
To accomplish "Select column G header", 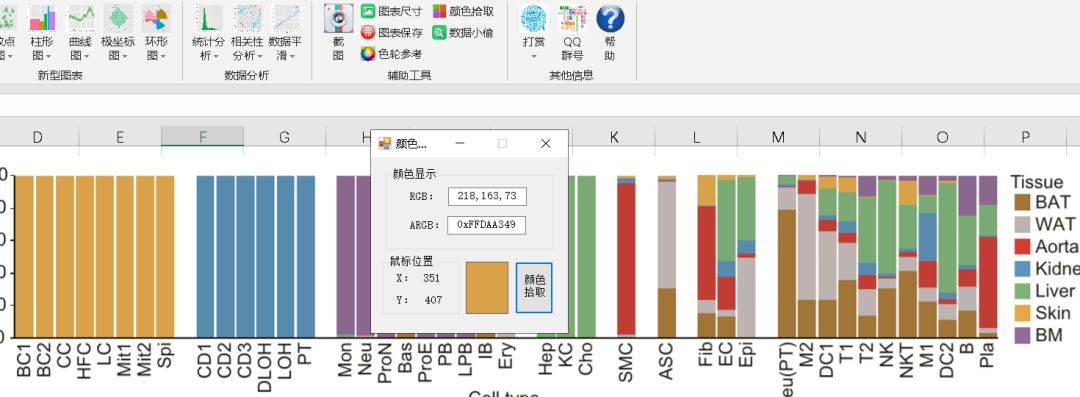I will coord(284,136).
